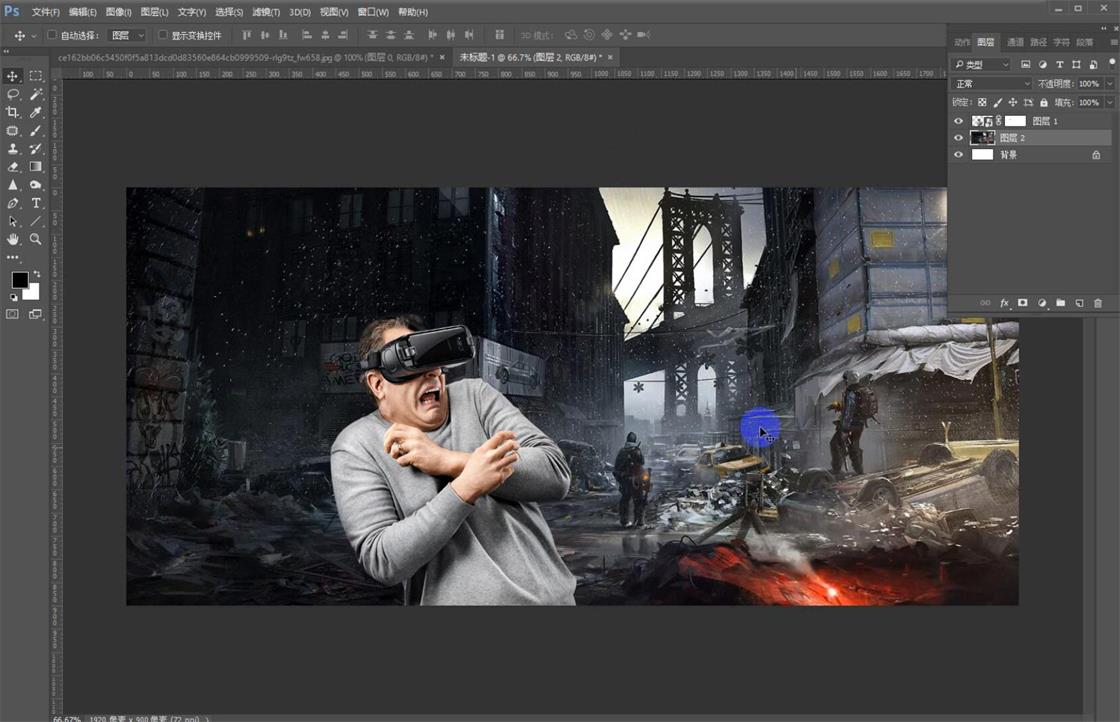Toggle visibility of 图层 1
Screen dimensions: 1120x722
958,121
